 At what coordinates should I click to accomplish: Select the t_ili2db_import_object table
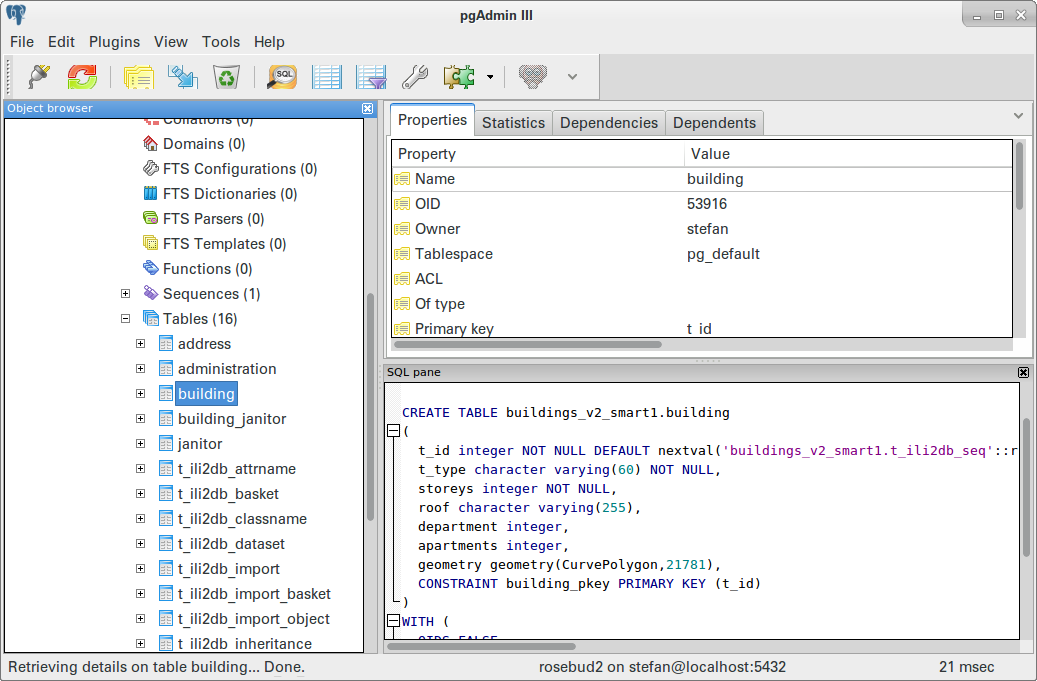tap(254, 620)
